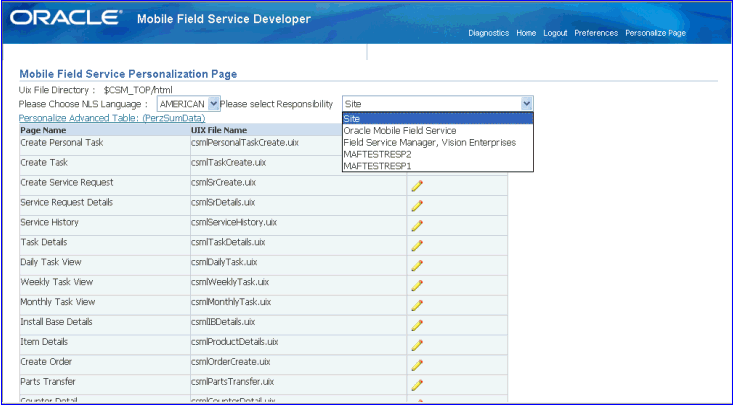Screen dimensions: 734x406
Task: Click csmlMonthlyTask.uix file name
Action: point(231,302)
